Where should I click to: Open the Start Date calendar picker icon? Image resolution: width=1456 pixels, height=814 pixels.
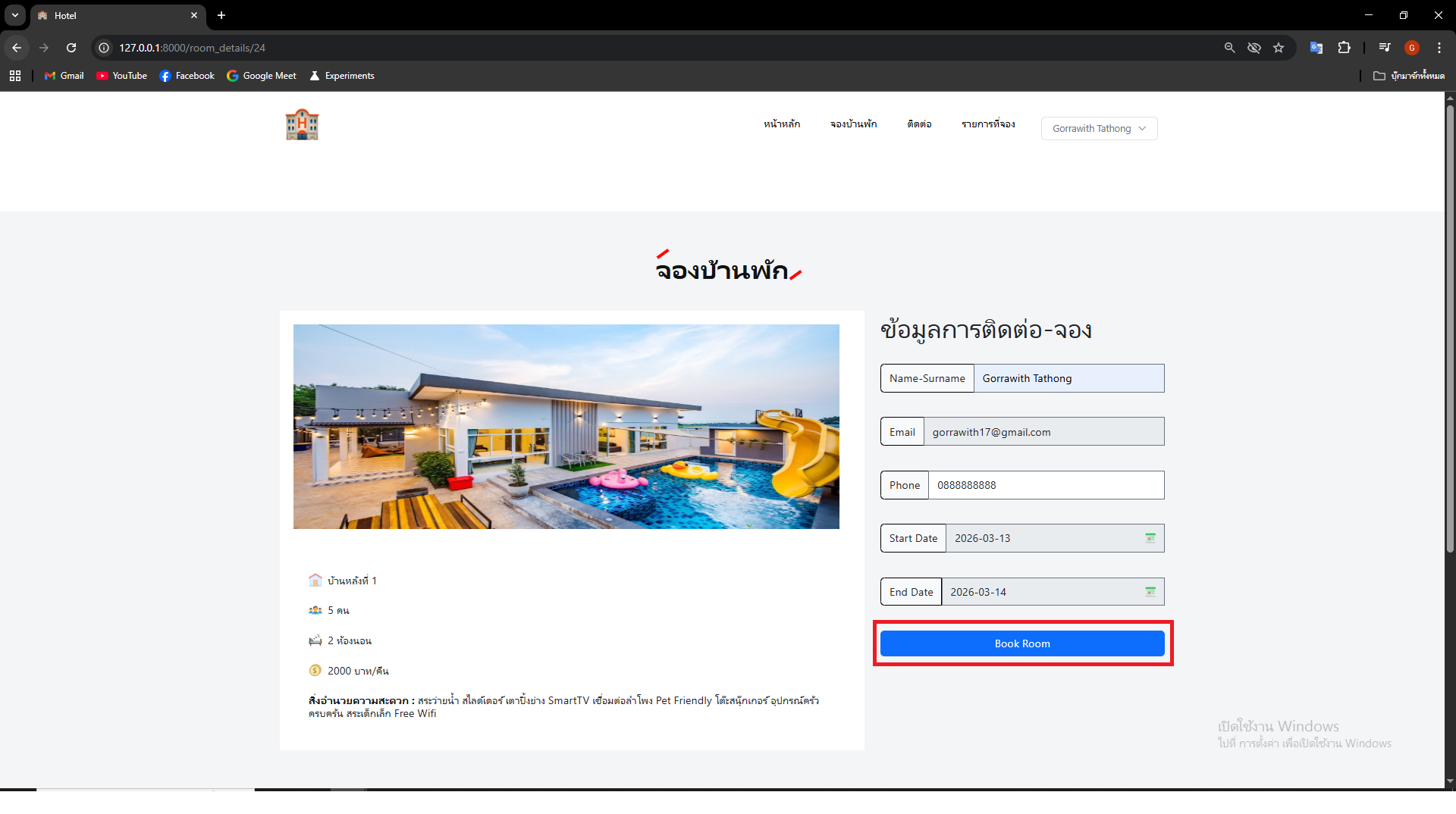click(x=1150, y=538)
